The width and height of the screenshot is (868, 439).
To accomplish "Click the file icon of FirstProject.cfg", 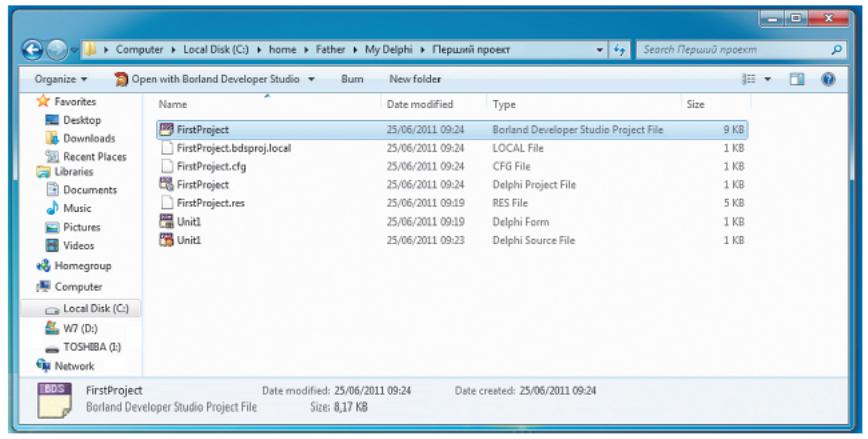I will (x=167, y=167).
